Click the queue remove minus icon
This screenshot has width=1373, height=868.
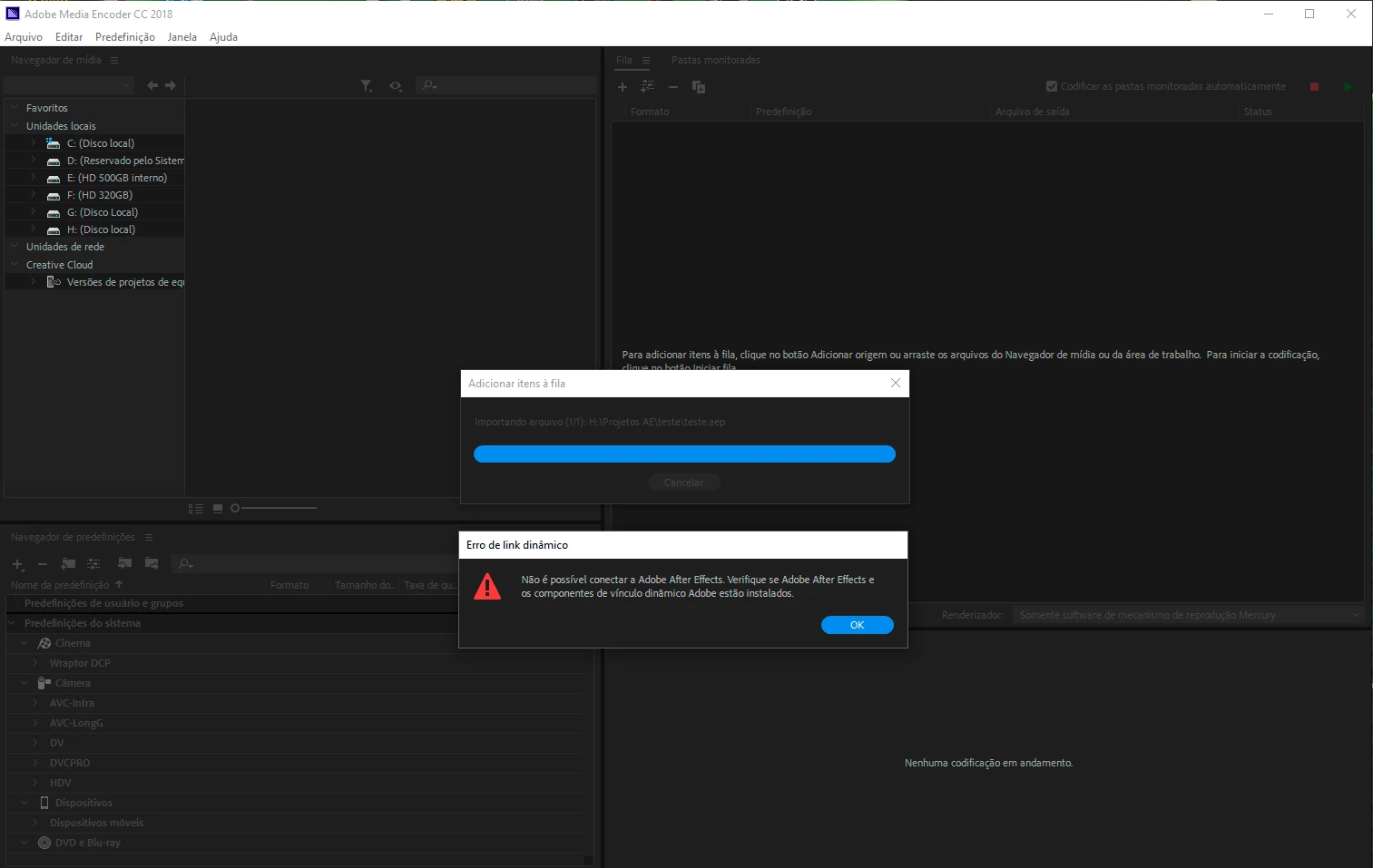[673, 87]
